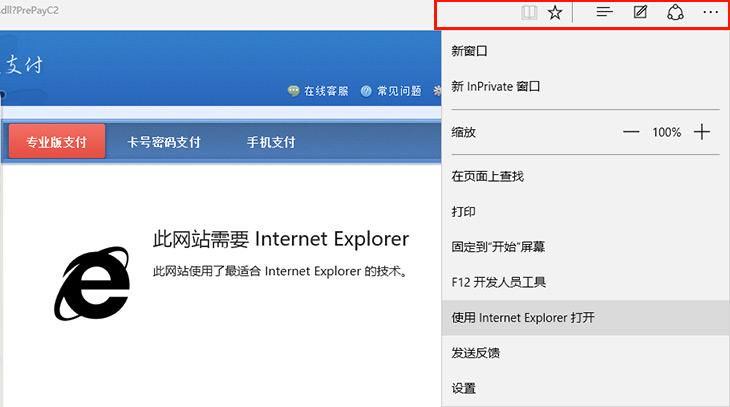Open Reading view book icon
This screenshot has height=407, width=730.
click(529, 13)
